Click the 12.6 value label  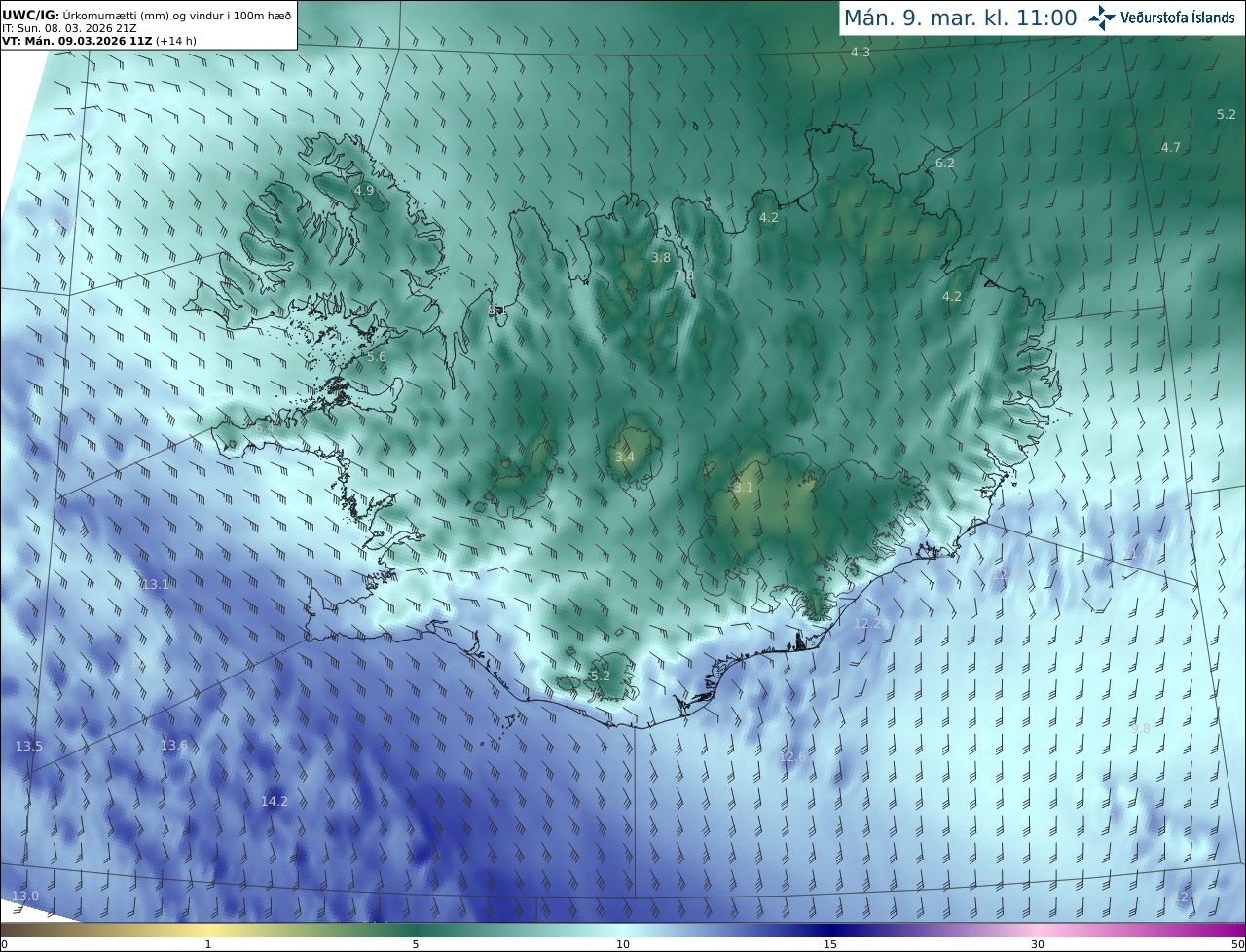[793, 756]
